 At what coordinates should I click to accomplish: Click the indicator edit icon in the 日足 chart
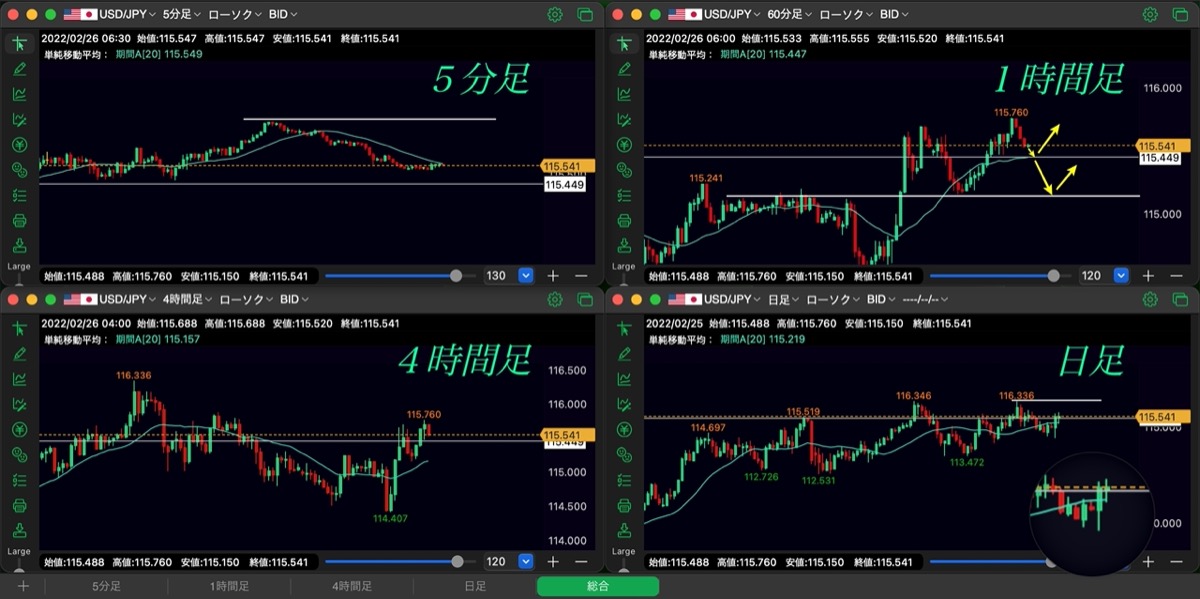(624, 404)
